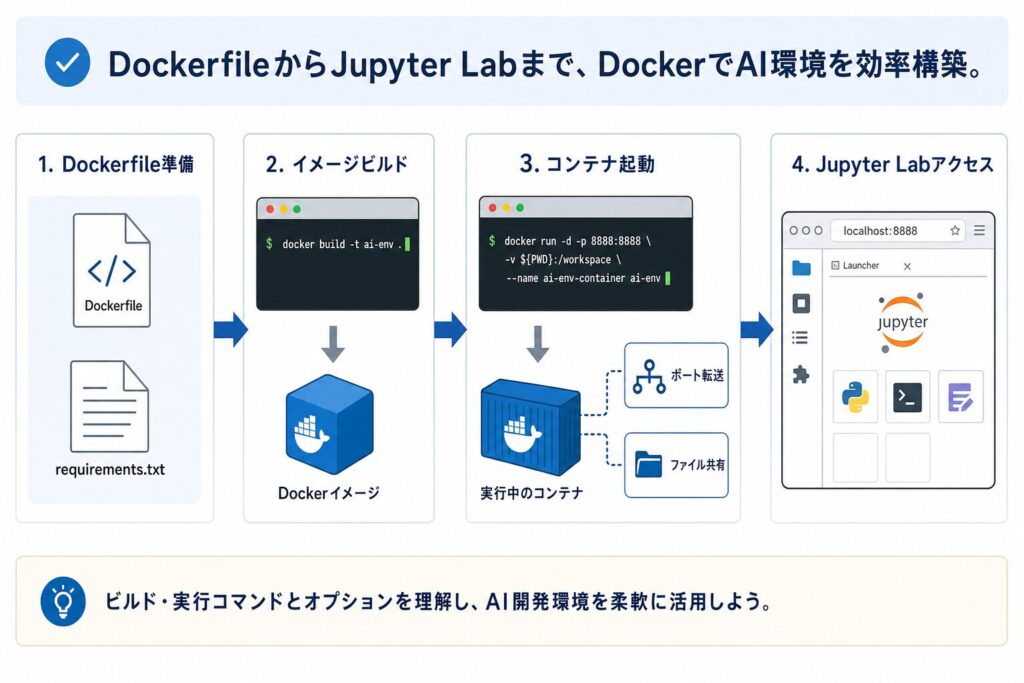Click the Jupyter logo
This screenshot has width=1024, height=683.
(903, 323)
